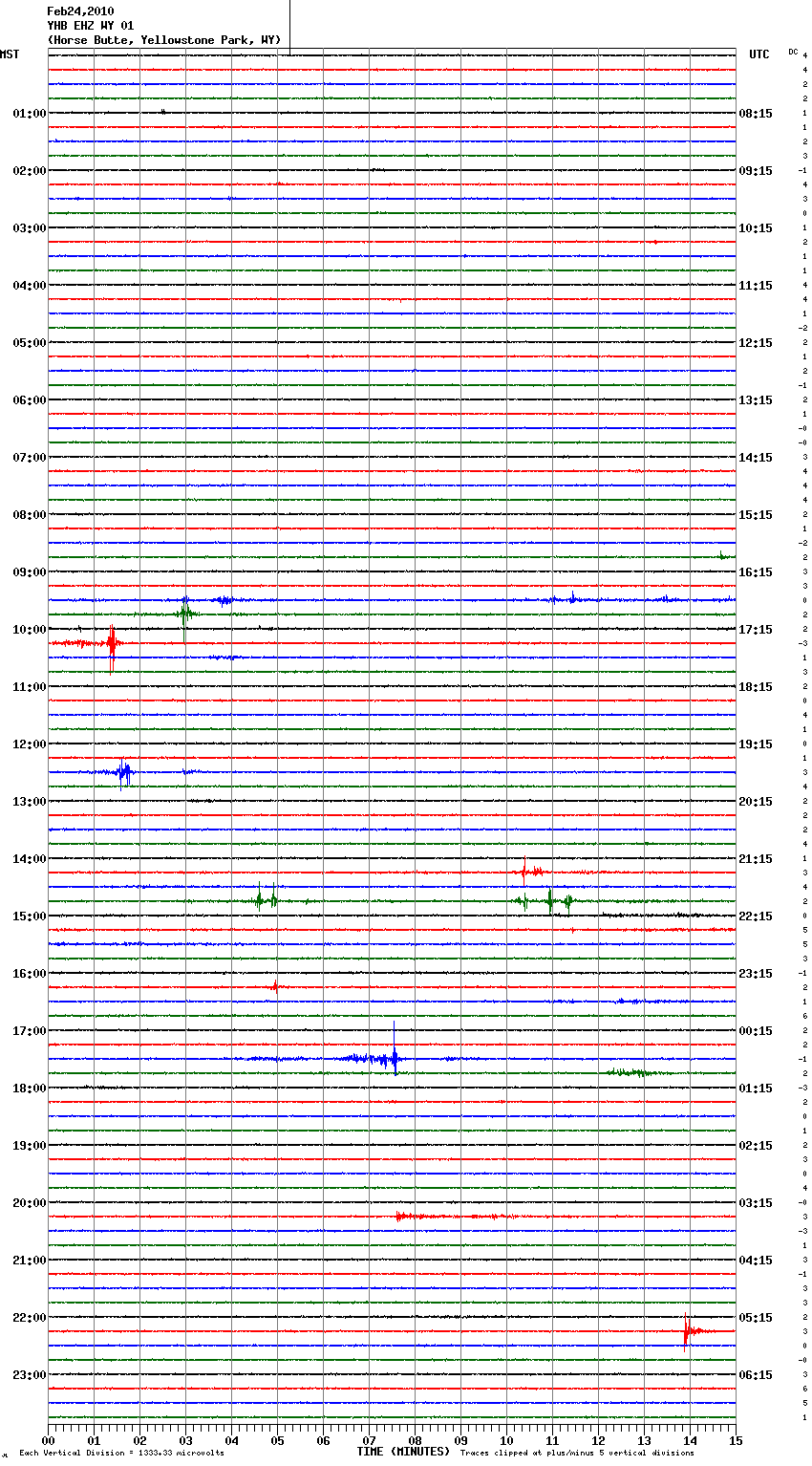The image size is (812, 1466).
Task: Select the 22:00 MST row label
Action: coord(30,1318)
